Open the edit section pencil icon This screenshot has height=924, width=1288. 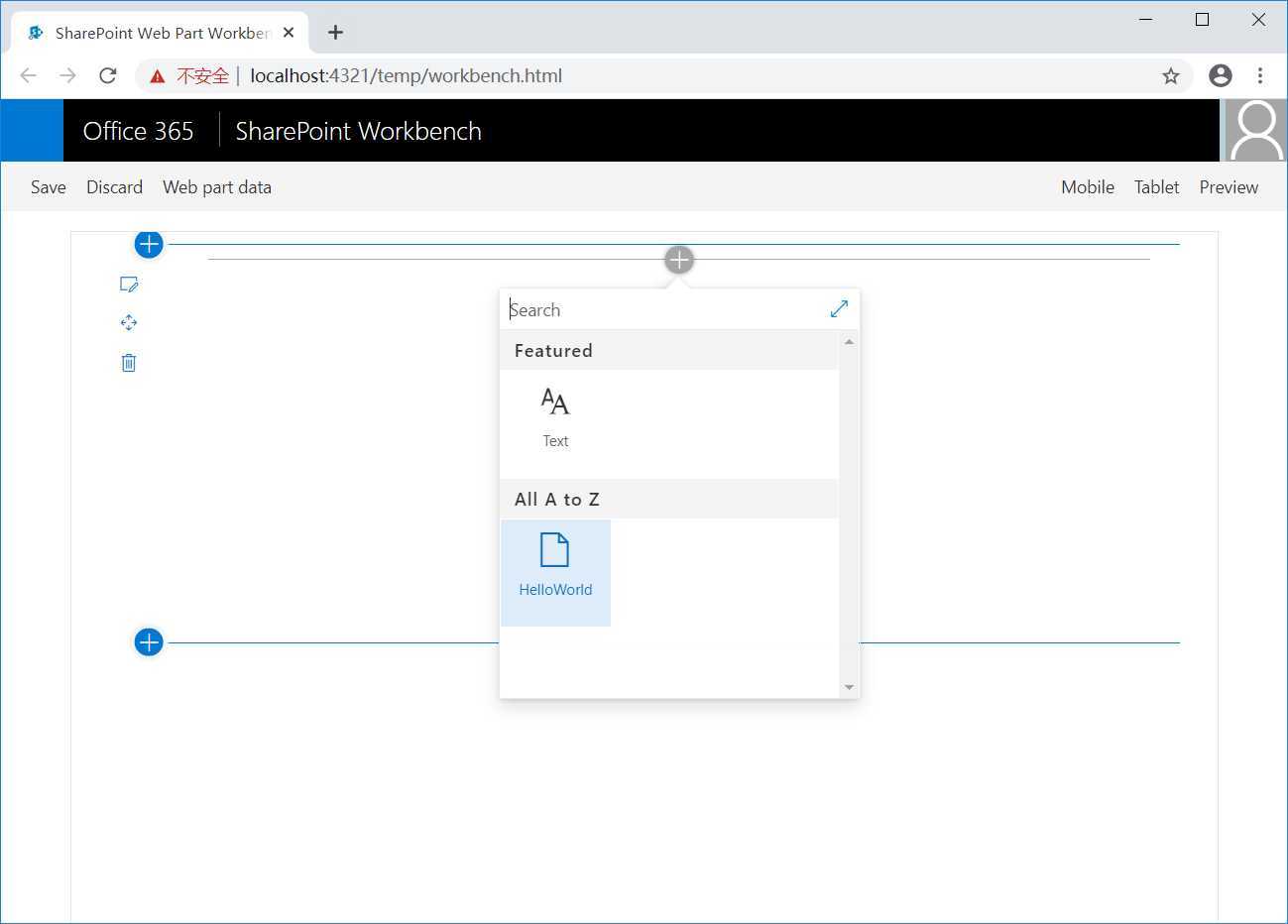[129, 285]
